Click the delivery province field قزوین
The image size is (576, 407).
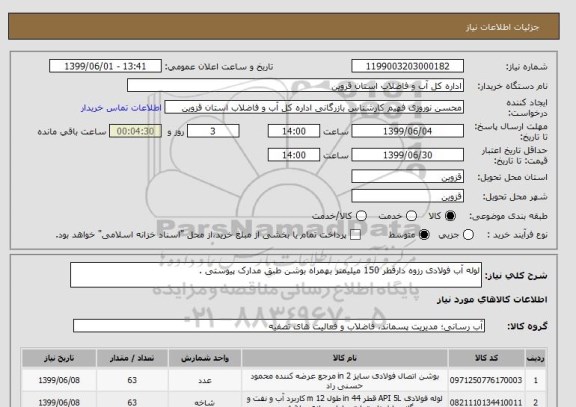click(407, 177)
